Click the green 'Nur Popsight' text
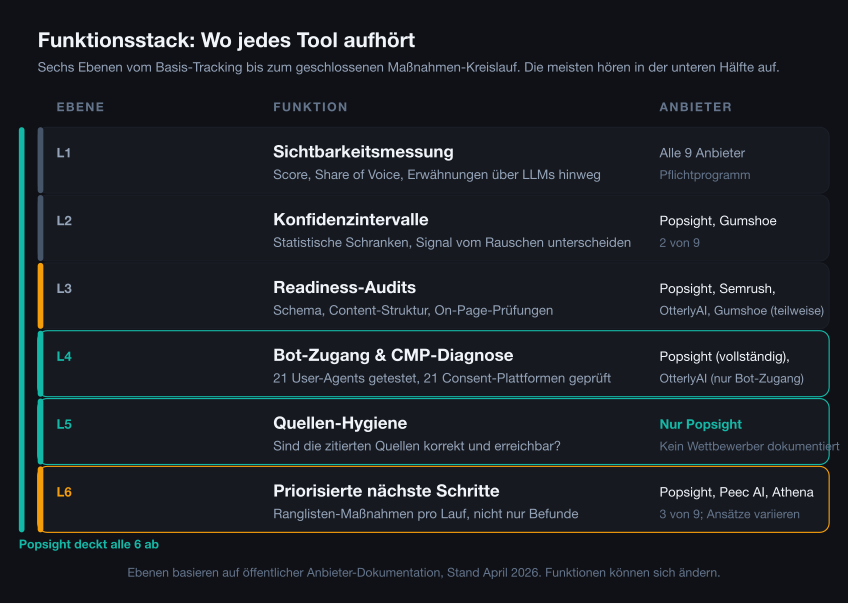848x604 pixels. coord(700,424)
